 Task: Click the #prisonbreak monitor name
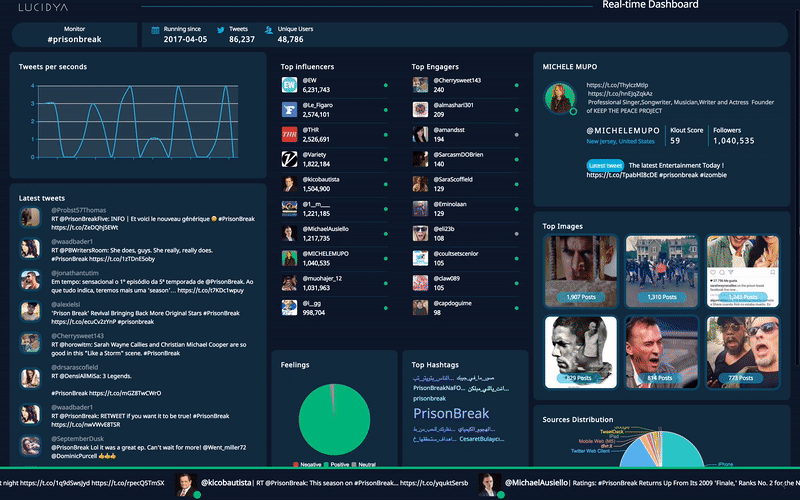coord(74,39)
